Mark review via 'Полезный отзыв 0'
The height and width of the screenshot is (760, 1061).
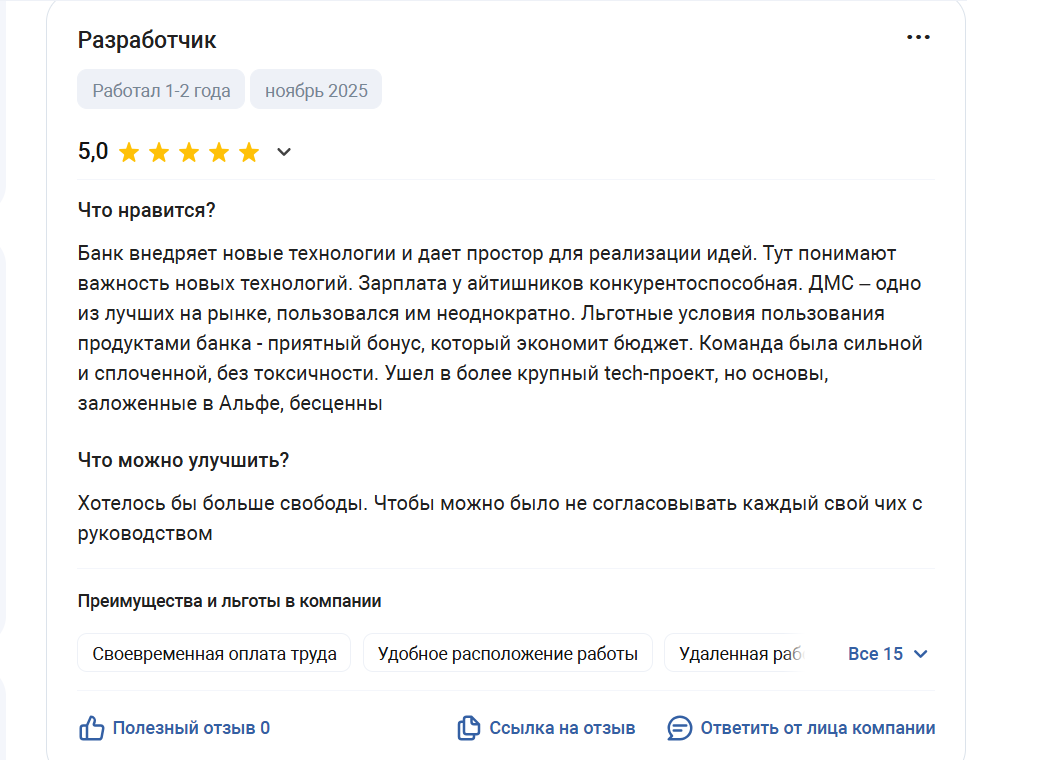(x=191, y=728)
